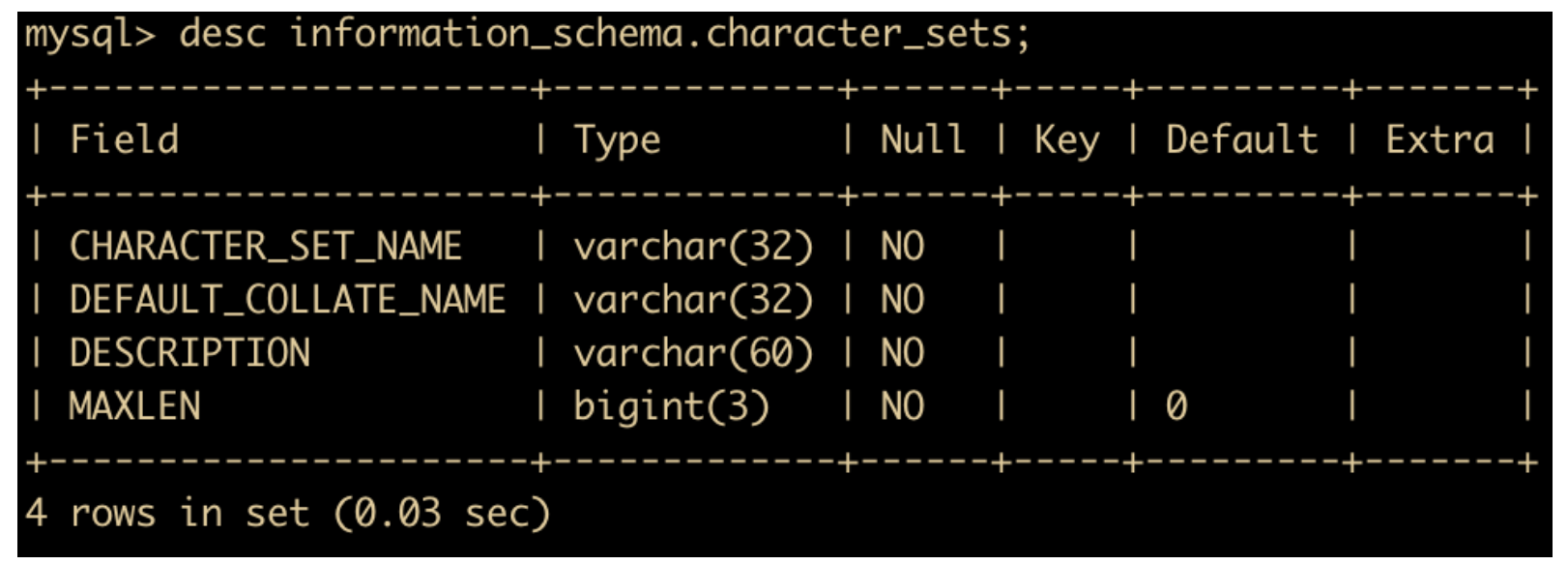The width and height of the screenshot is (1568, 565).
Task: Click the 4 rows in set result line
Action: point(288,513)
